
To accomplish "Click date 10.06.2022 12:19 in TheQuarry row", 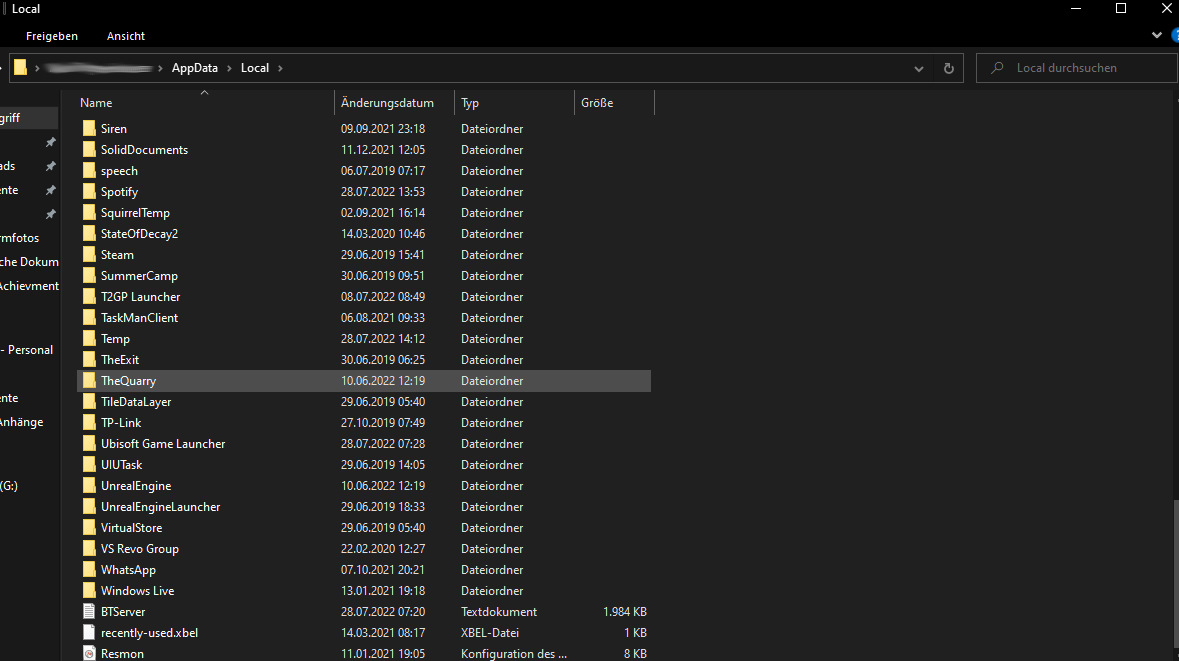I will (x=383, y=381).
